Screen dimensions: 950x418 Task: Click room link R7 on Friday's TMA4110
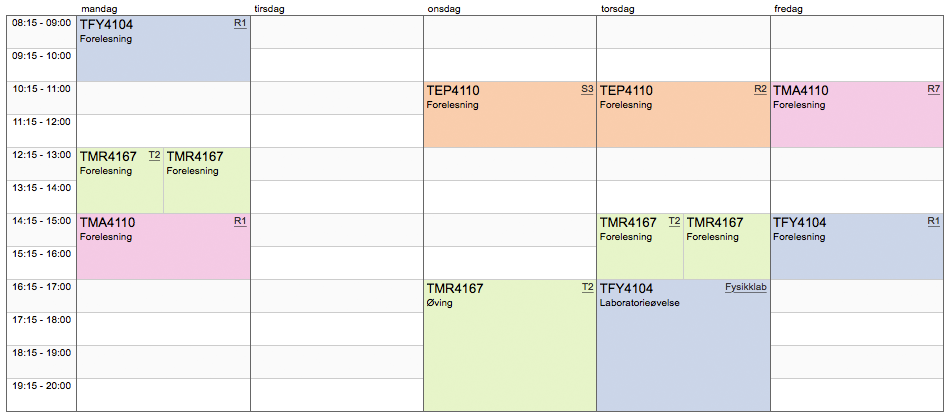[933, 89]
